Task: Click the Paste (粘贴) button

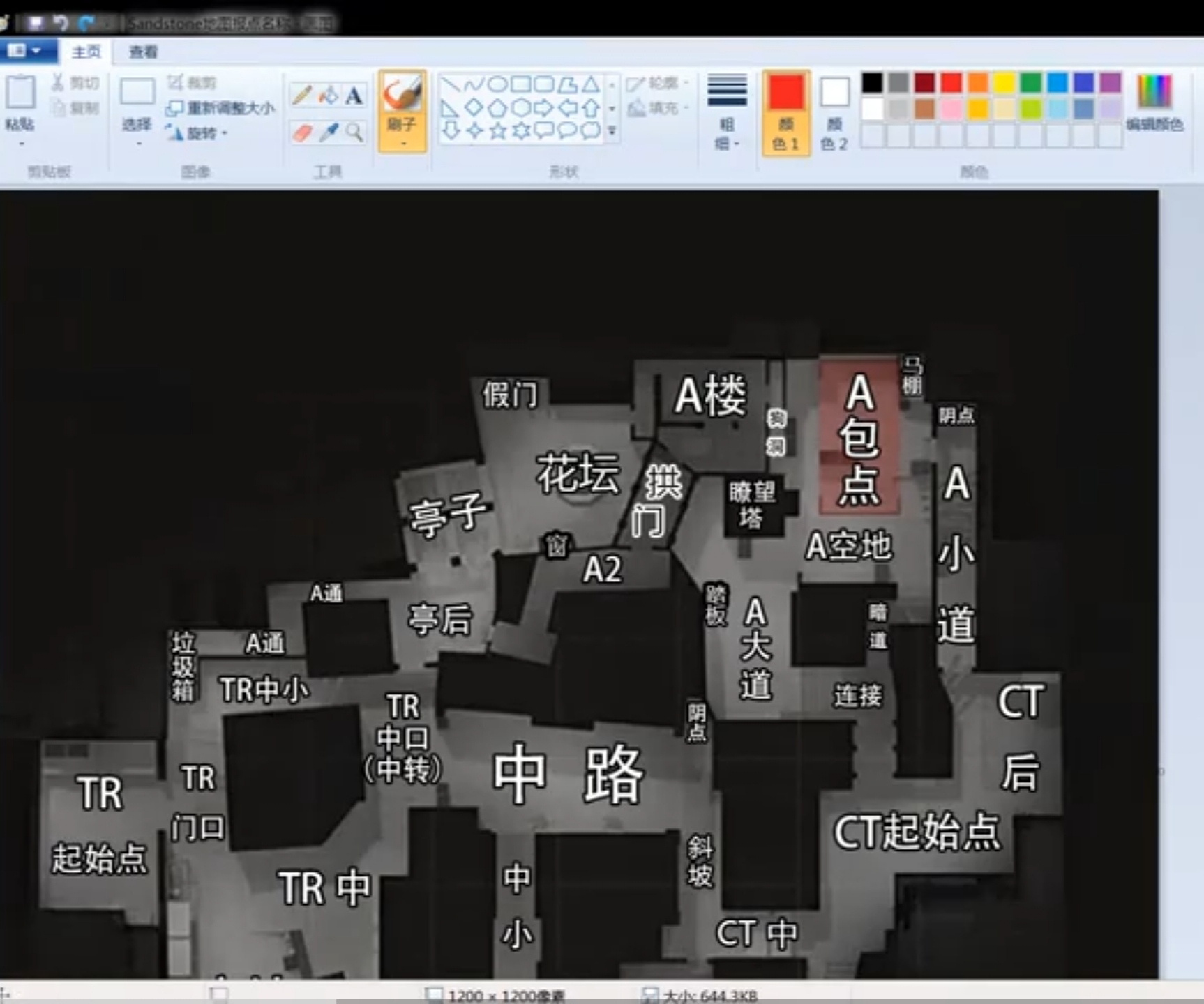Action: pos(20,101)
